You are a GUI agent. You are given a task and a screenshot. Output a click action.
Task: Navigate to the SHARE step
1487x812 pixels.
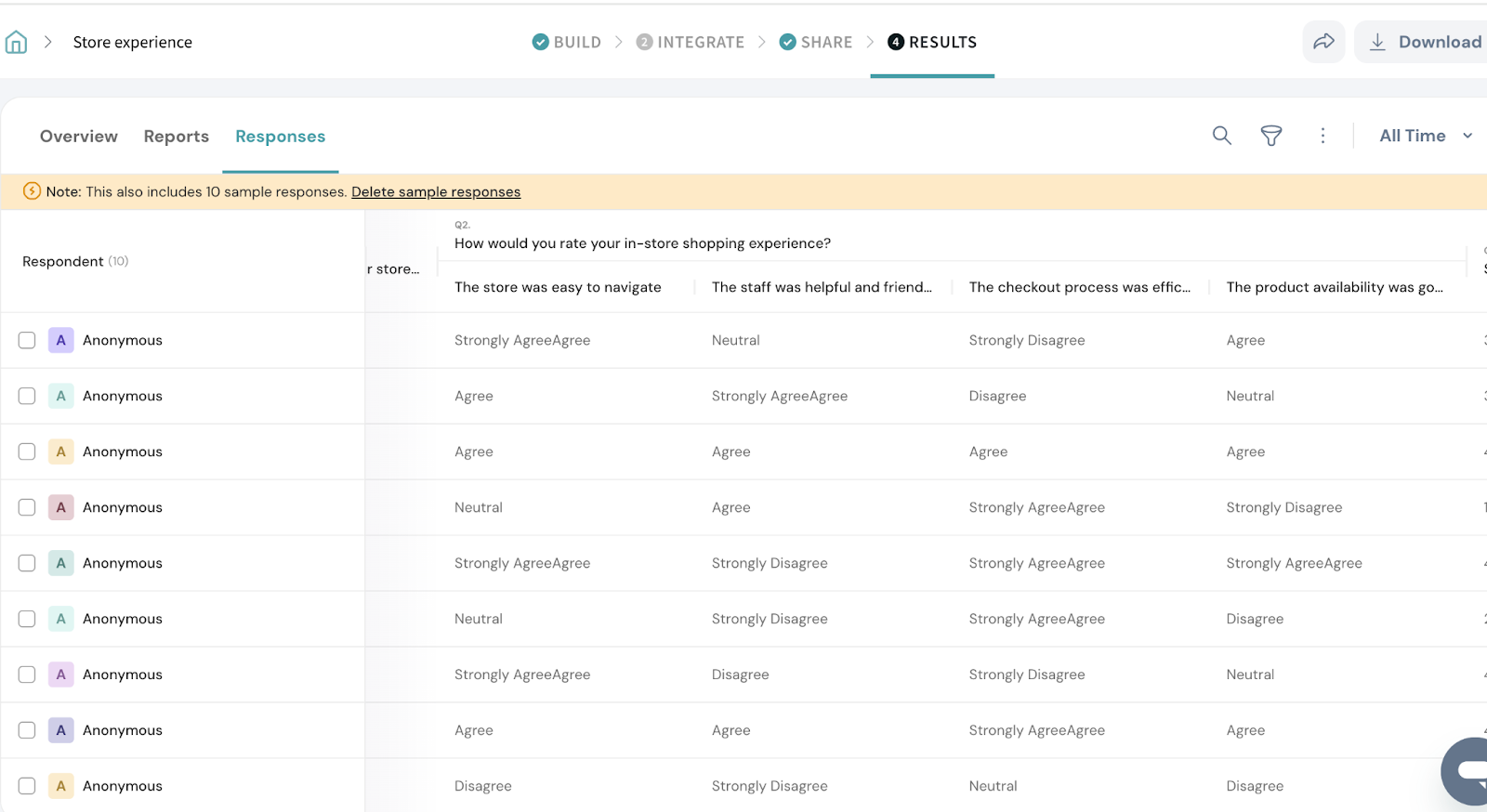pyautogui.click(x=816, y=42)
